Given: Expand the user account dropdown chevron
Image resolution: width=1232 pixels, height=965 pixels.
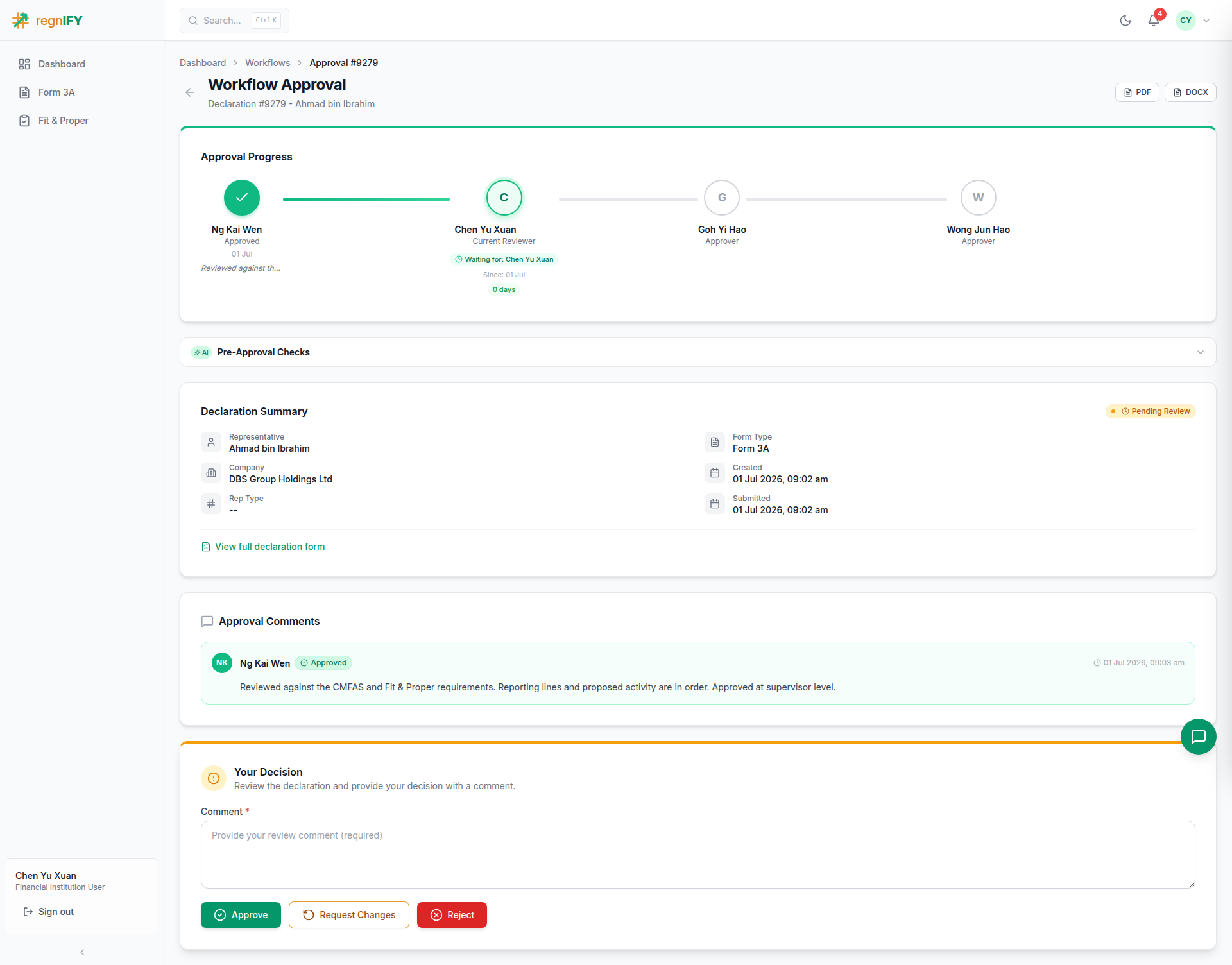Looking at the screenshot, I should click(x=1206, y=21).
